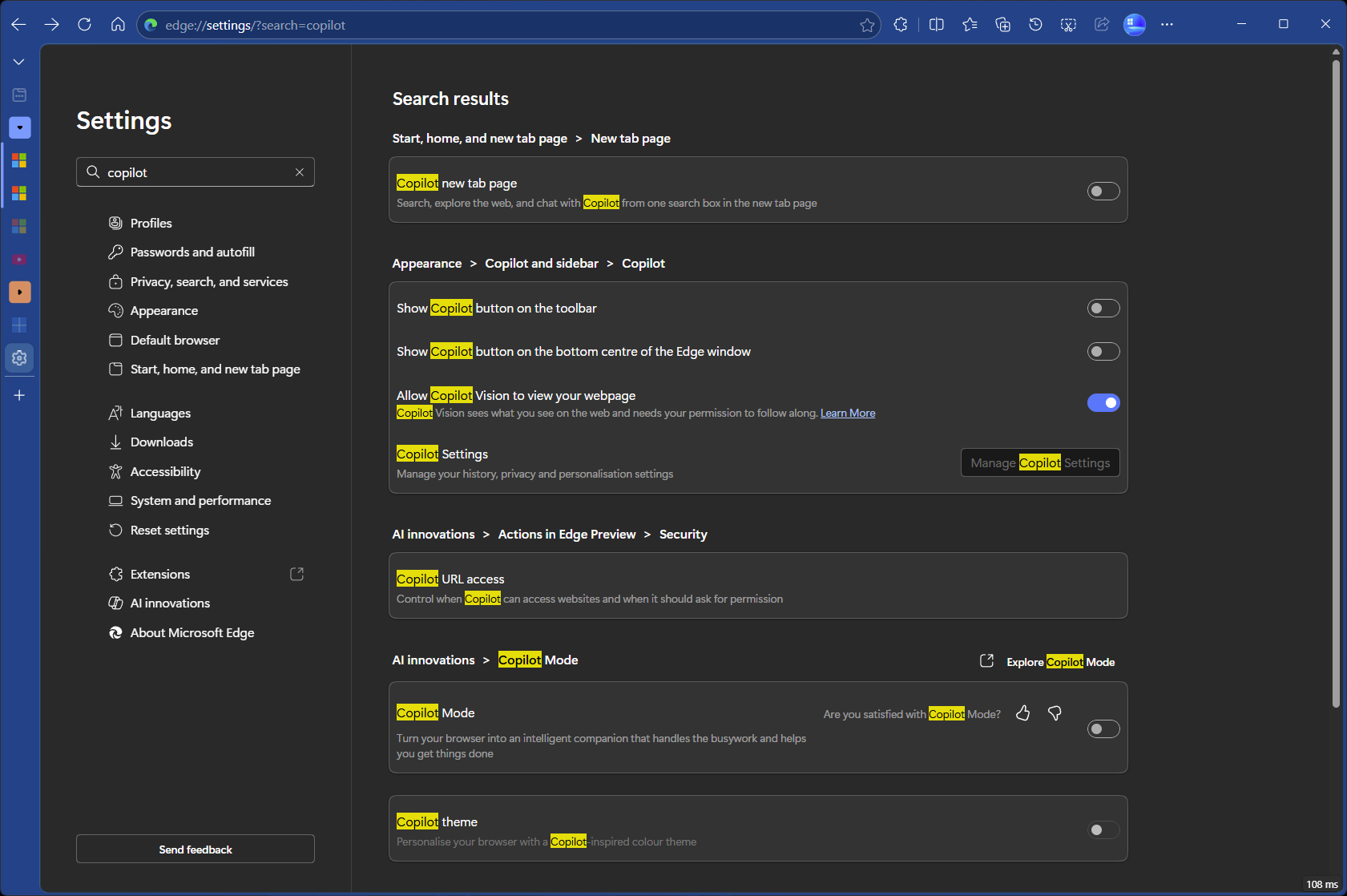Click the 108 ms readout

pos(1322,885)
